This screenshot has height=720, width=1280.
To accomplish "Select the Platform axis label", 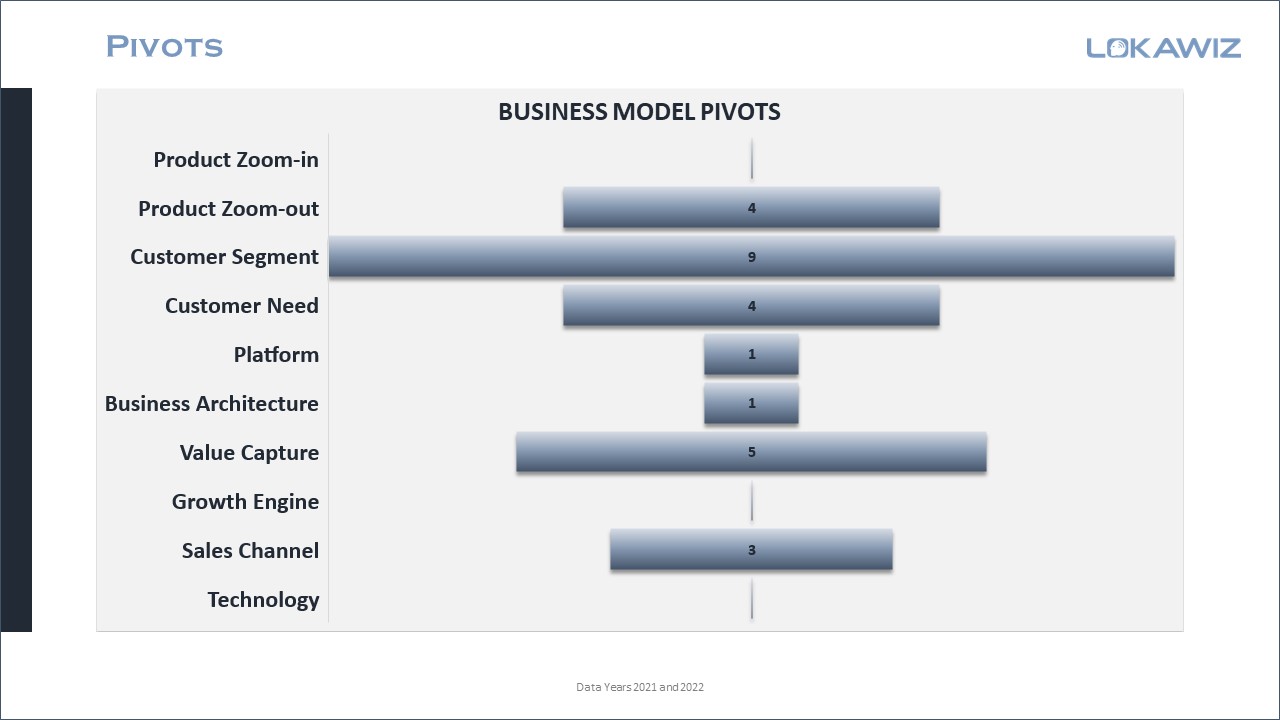I will (x=276, y=355).
